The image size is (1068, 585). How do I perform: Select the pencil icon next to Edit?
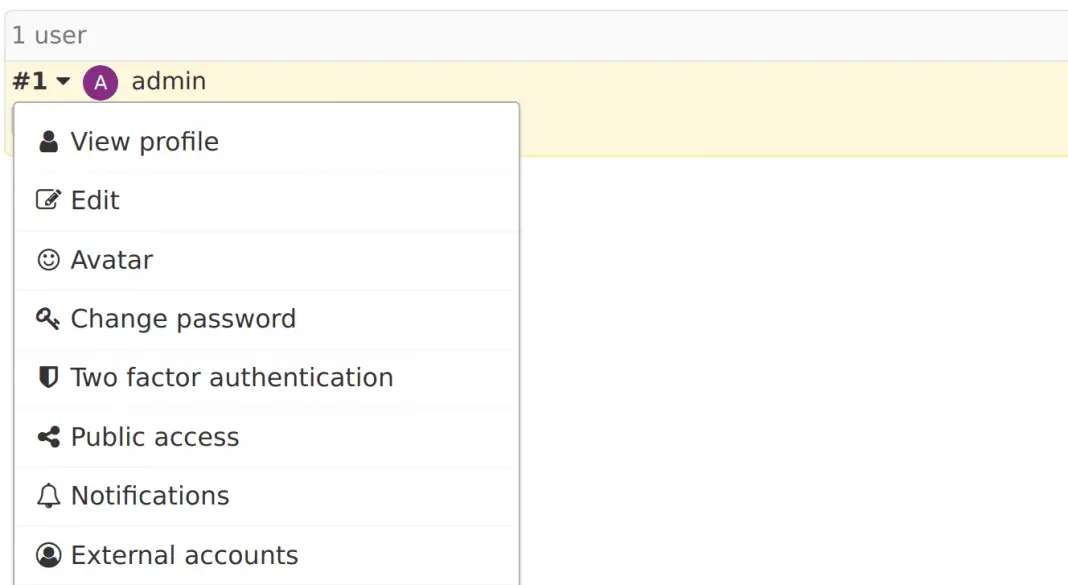[47, 199]
